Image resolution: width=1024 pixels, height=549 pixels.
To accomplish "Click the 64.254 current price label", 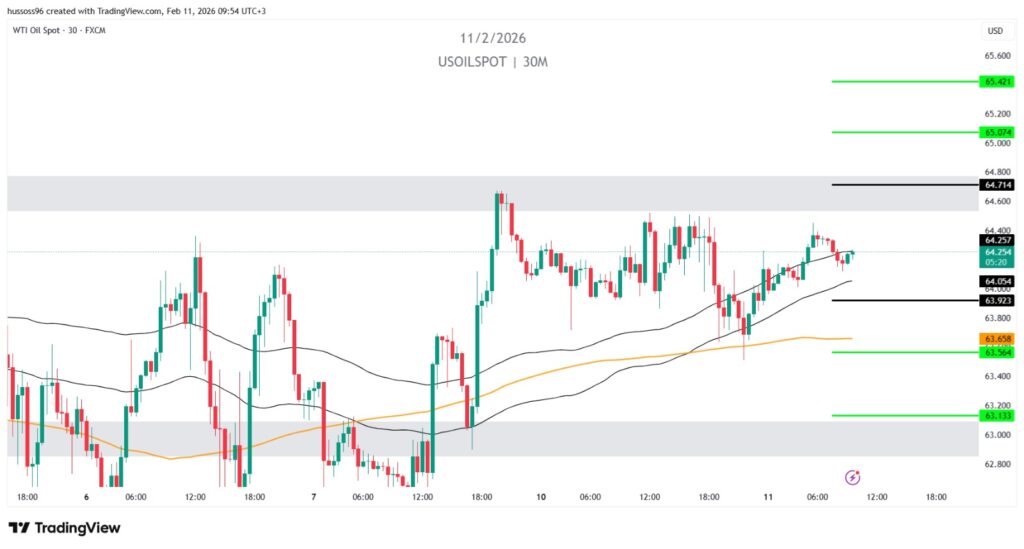I will (x=998, y=252).
